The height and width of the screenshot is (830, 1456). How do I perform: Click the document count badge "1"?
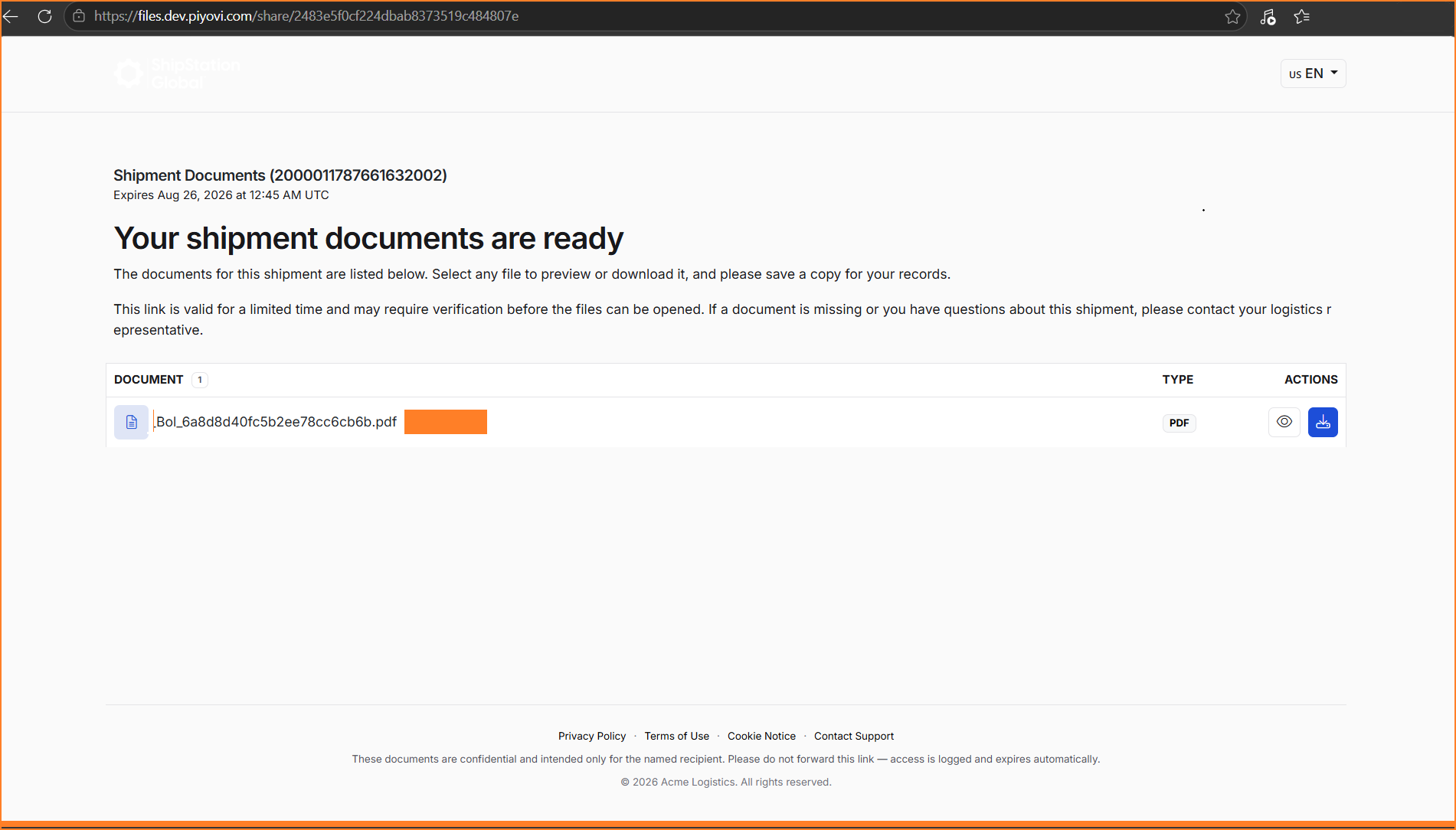200,380
